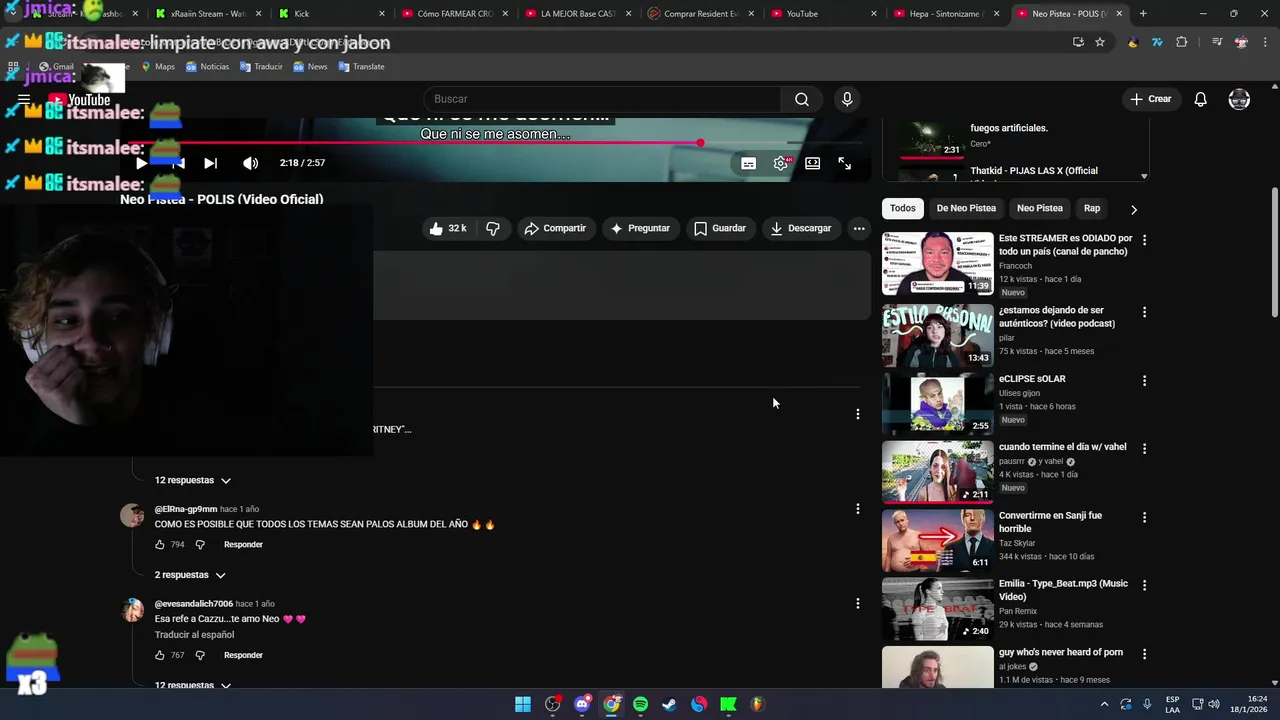Open the Noticias bookmark
The height and width of the screenshot is (720, 1280).
pos(207,66)
